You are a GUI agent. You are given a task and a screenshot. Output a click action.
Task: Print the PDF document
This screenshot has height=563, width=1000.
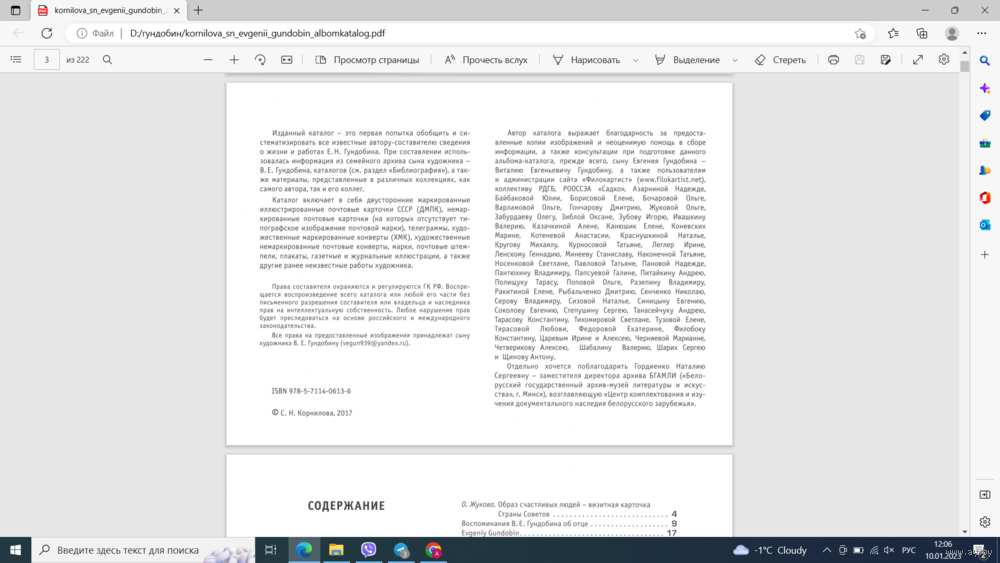833,59
